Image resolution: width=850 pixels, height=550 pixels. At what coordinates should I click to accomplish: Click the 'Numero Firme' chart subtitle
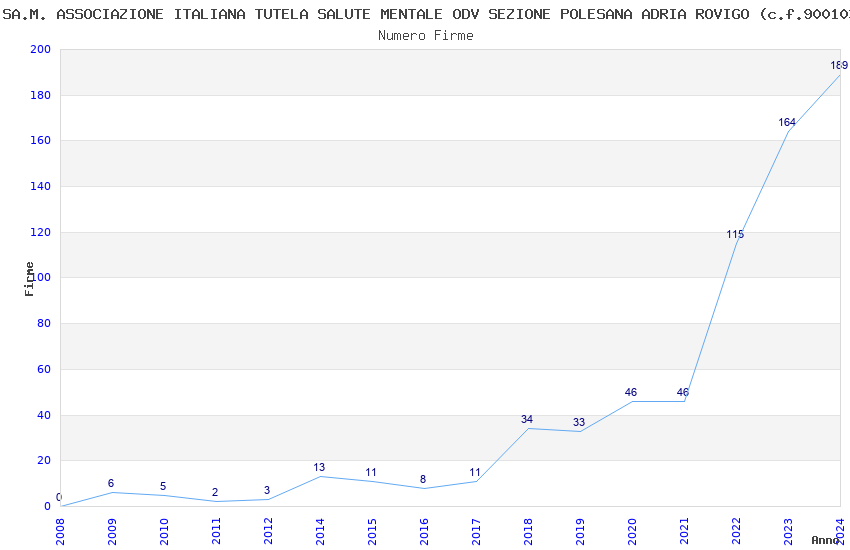(426, 36)
